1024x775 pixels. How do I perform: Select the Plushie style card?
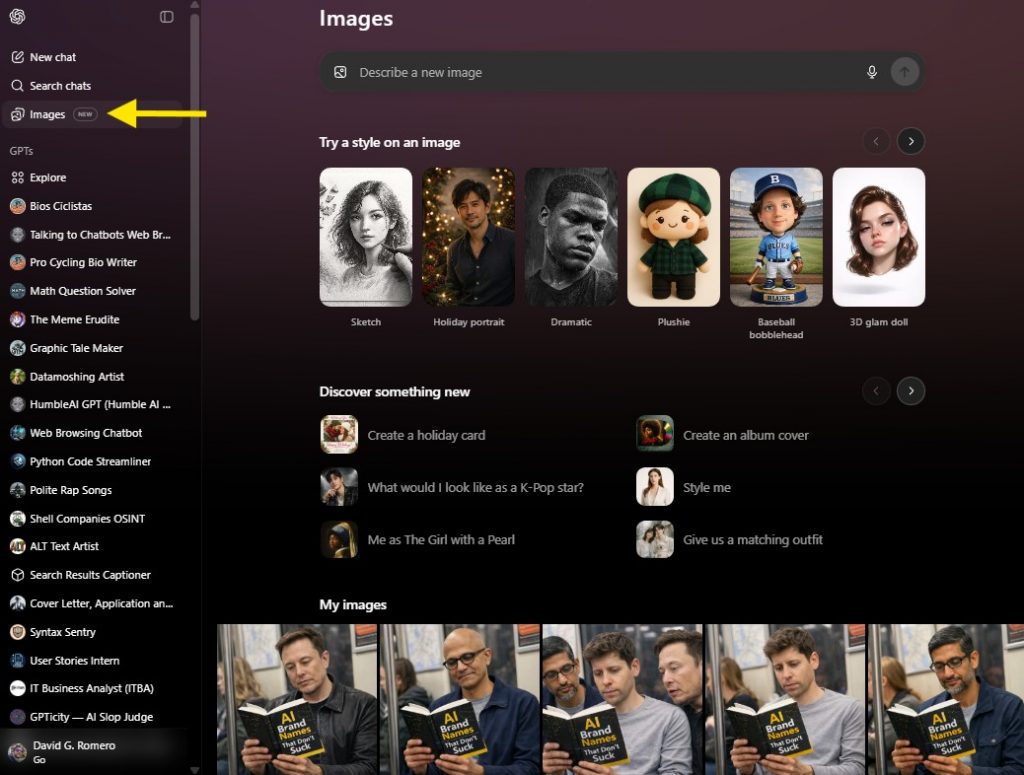(674, 237)
